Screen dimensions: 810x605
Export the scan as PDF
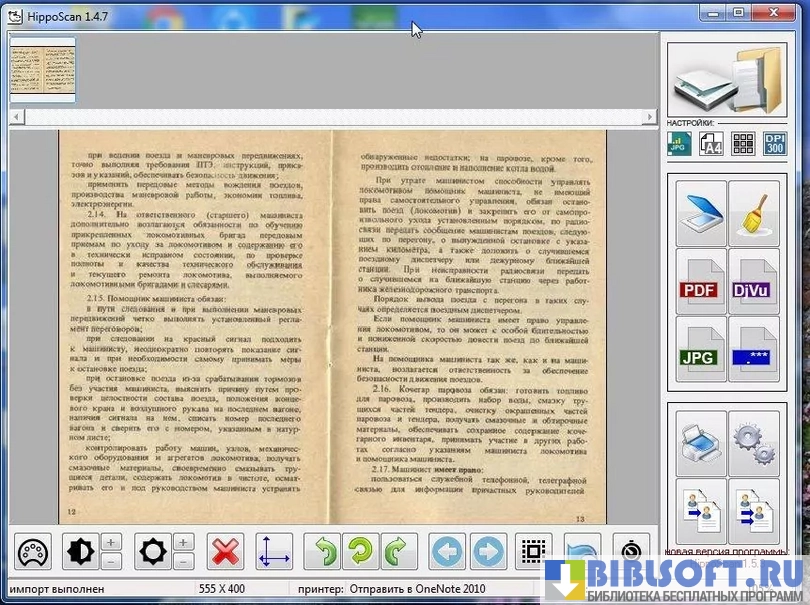coord(701,282)
